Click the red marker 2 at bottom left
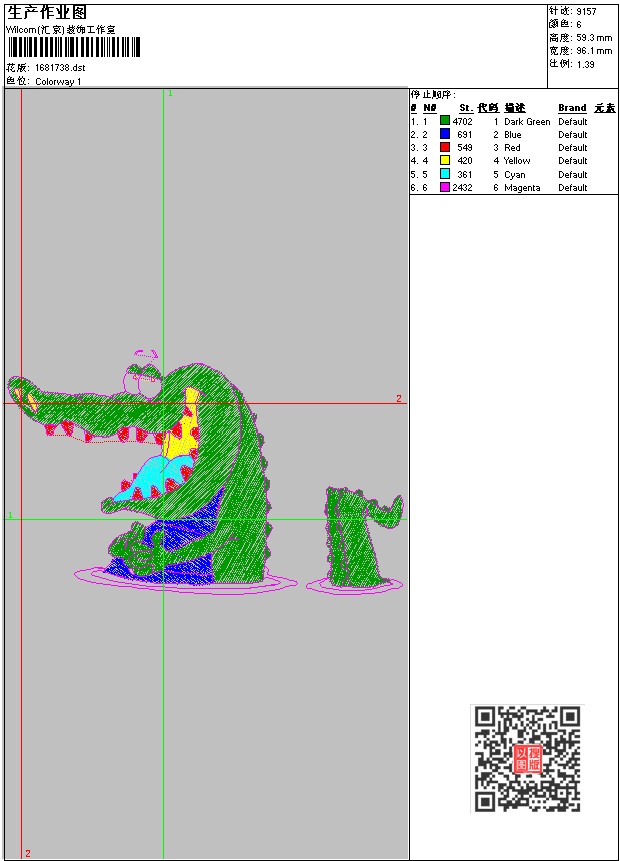 pos(27,853)
